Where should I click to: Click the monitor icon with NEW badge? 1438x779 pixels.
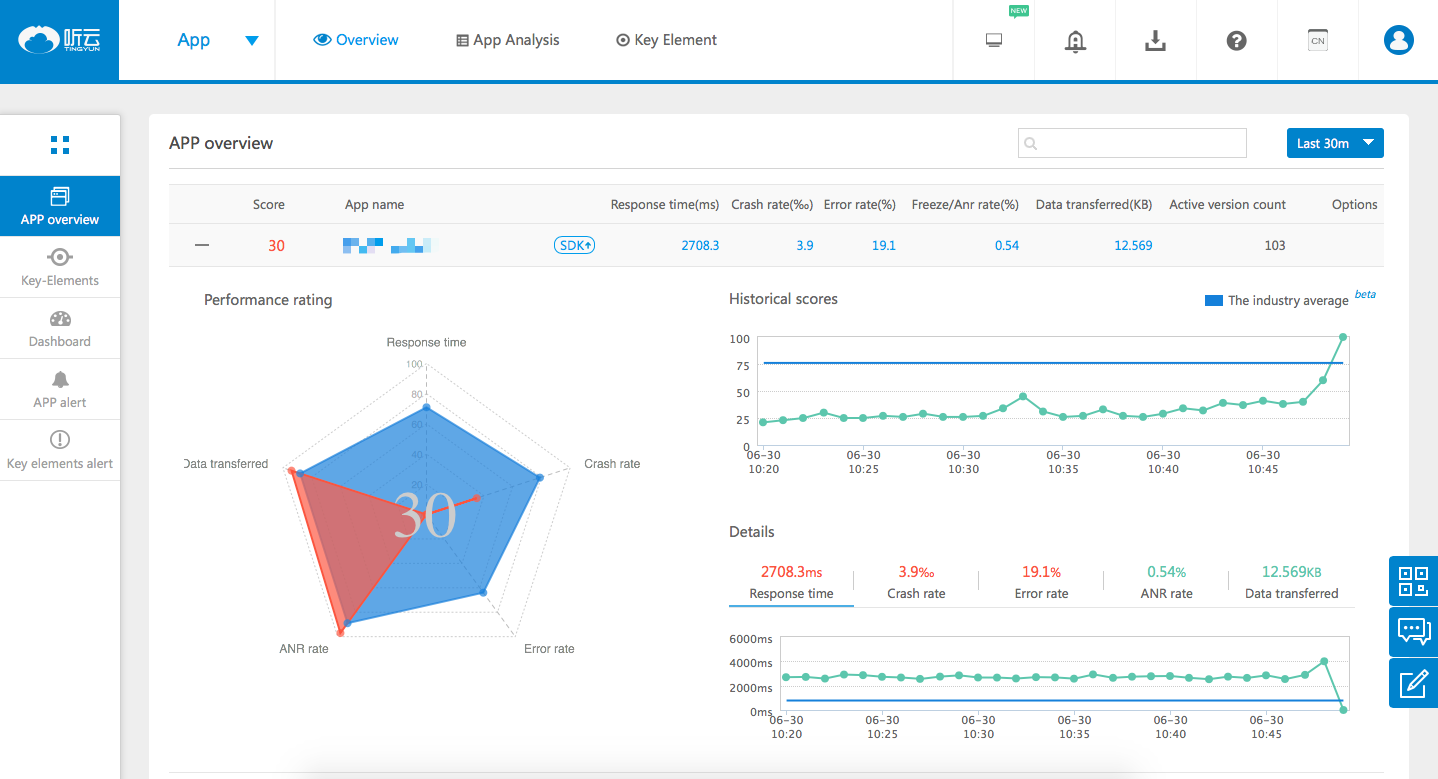pyautogui.click(x=994, y=41)
